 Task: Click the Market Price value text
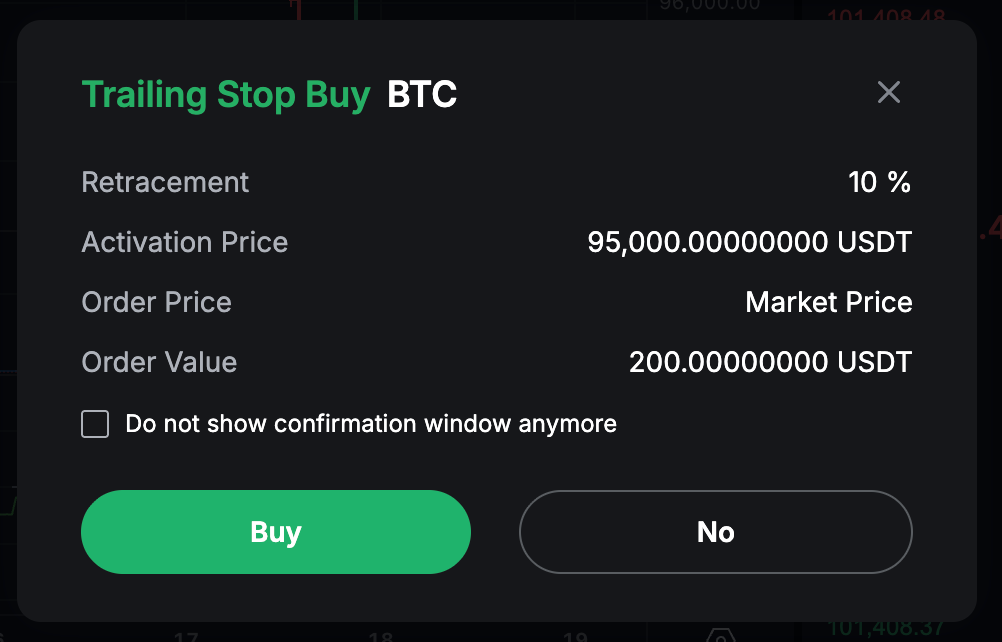[x=828, y=303]
